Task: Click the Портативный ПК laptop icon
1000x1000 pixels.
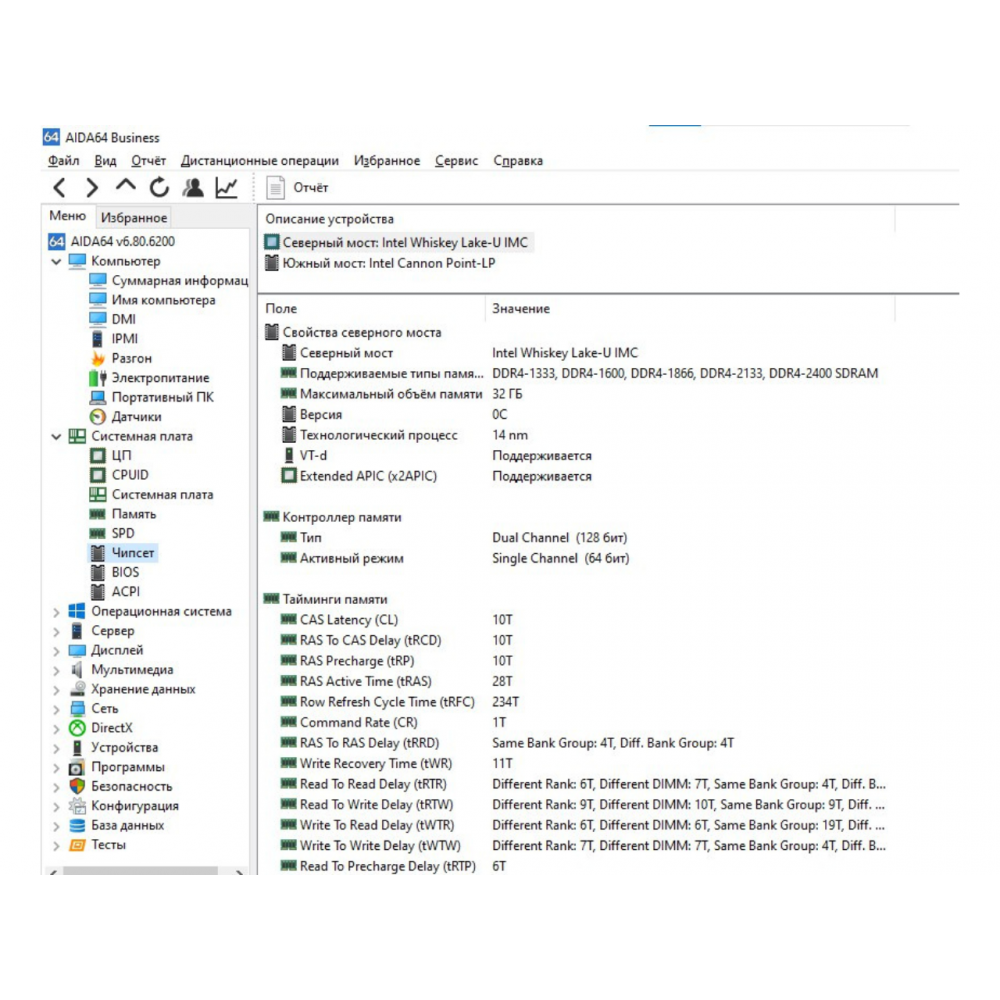Action: [98, 397]
